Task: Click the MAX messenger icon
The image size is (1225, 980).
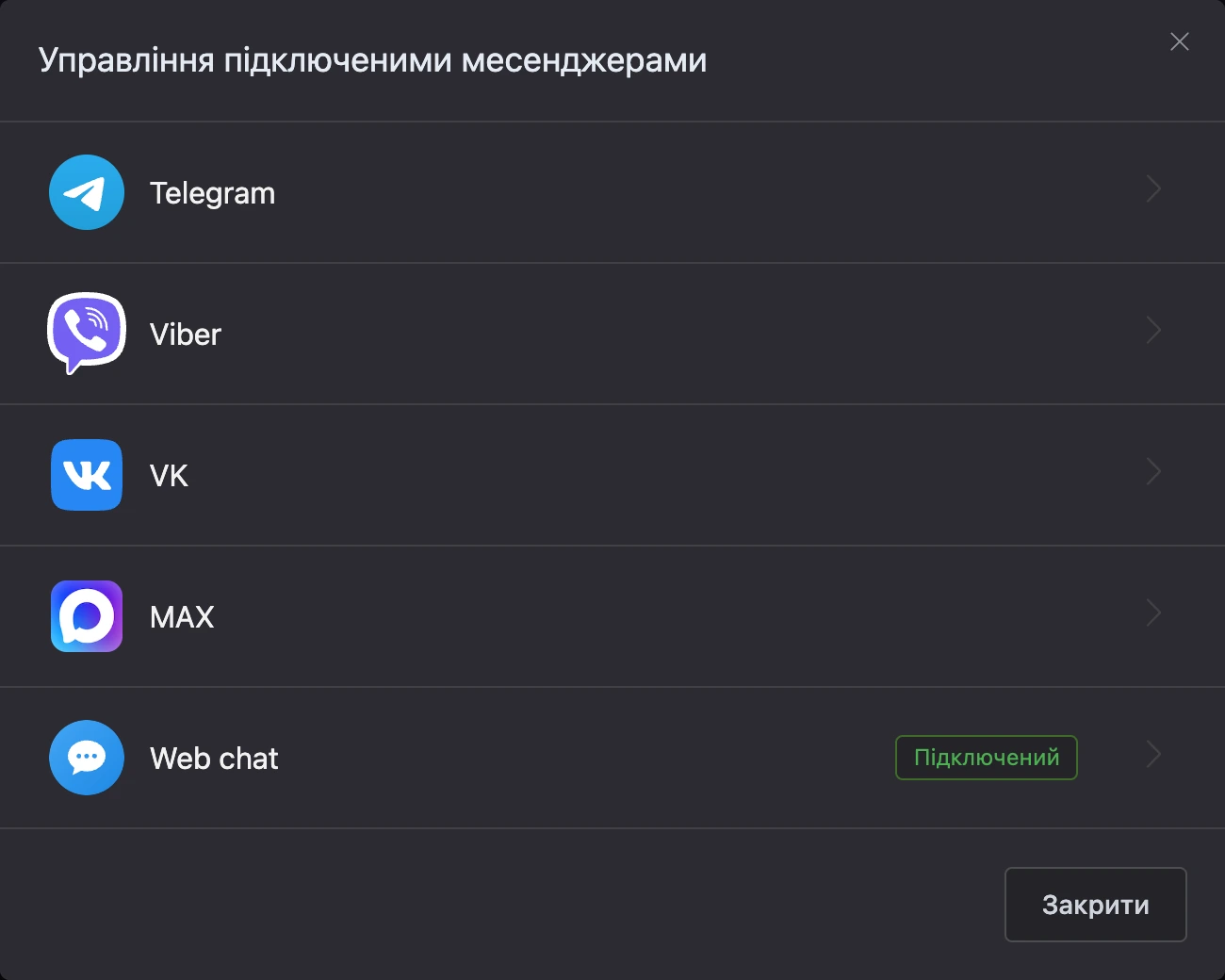Action: (x=87, y=616)
